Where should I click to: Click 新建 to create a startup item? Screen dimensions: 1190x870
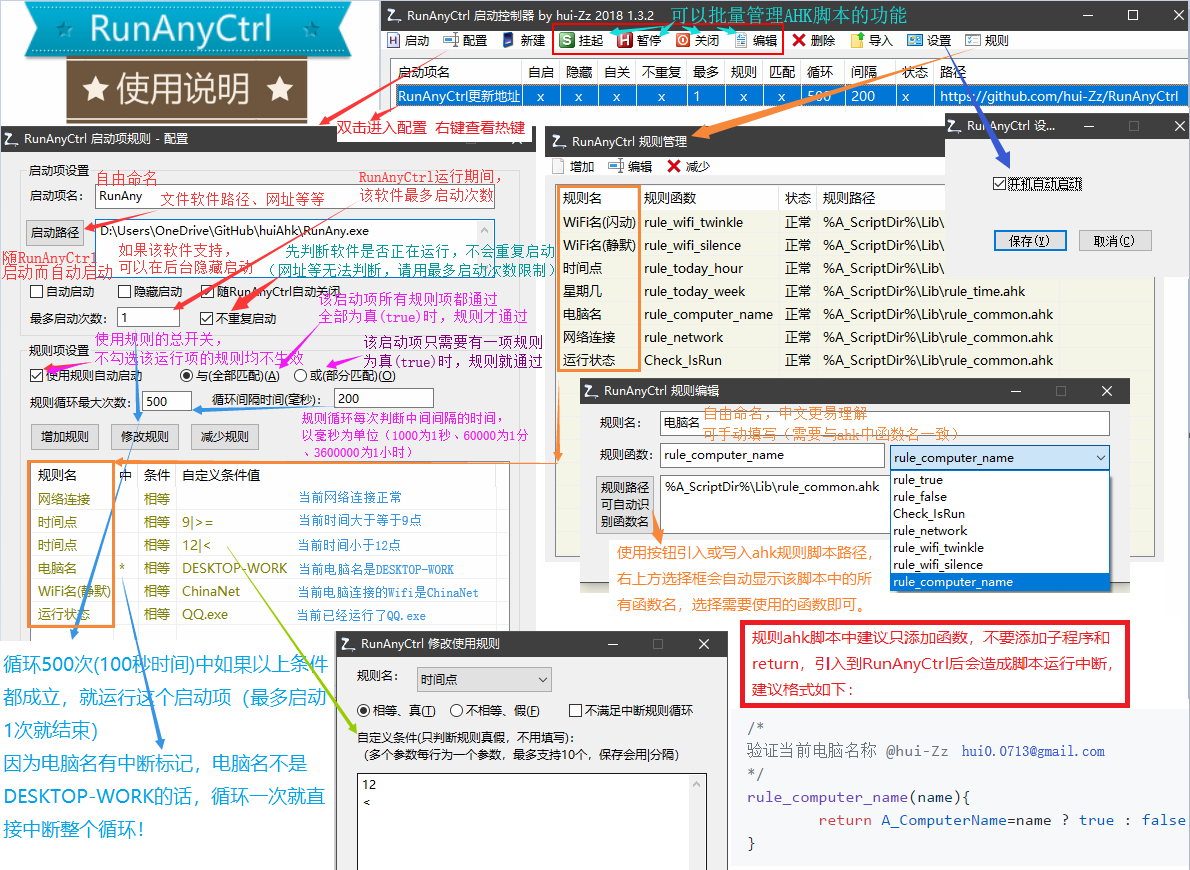point(524,40)
